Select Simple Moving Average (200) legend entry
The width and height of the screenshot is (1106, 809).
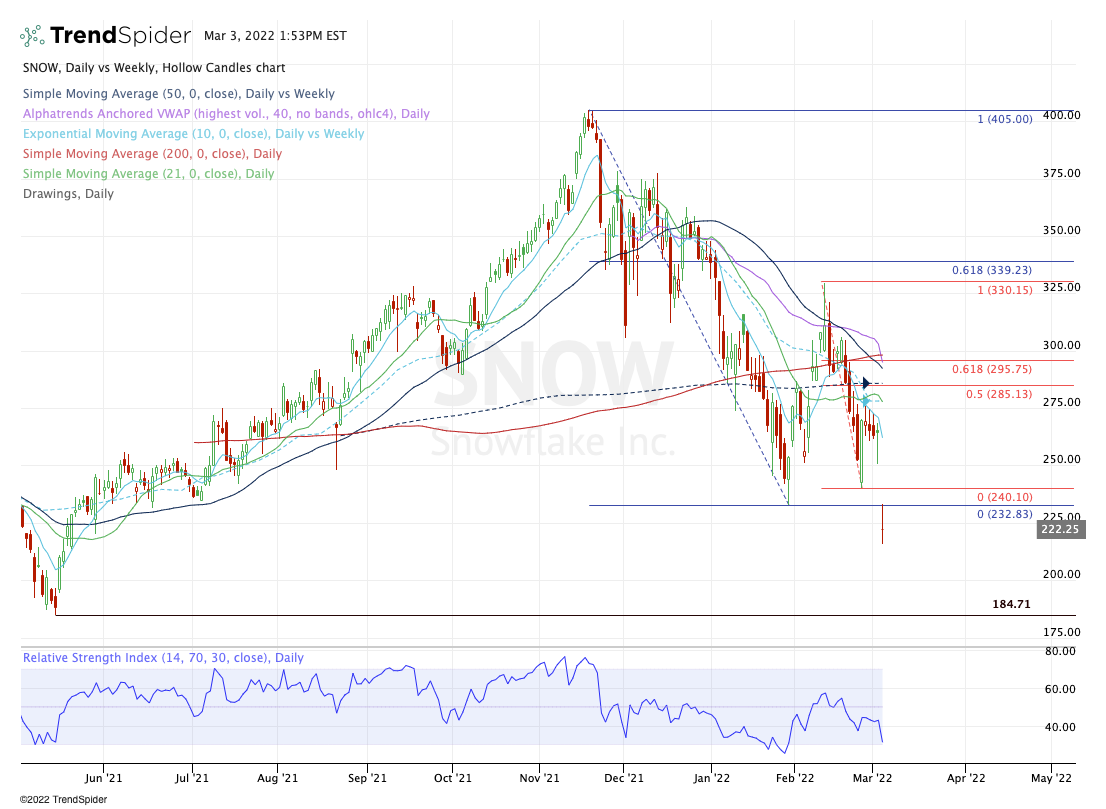coord(152,153)
